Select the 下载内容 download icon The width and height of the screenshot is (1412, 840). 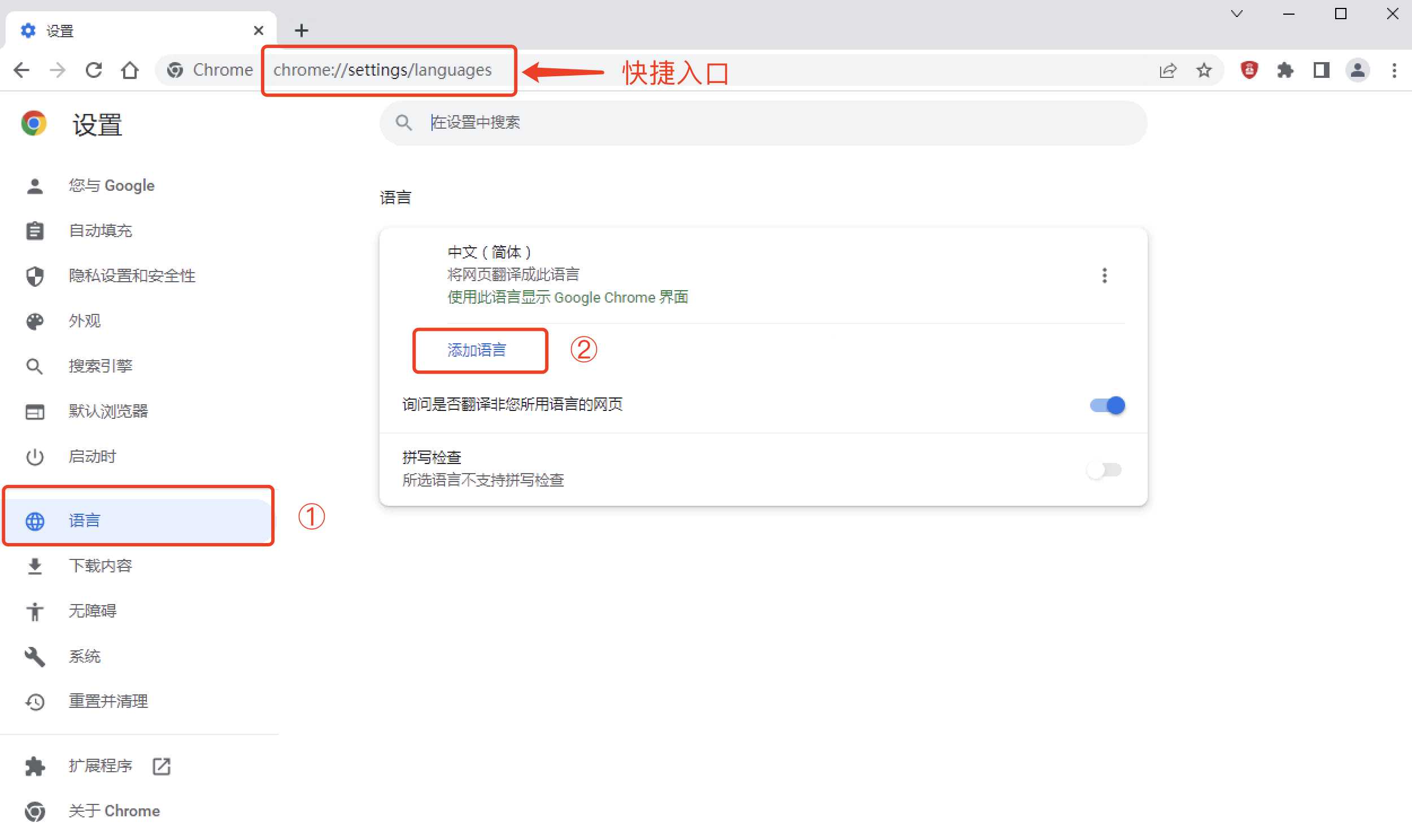point(35,566)
